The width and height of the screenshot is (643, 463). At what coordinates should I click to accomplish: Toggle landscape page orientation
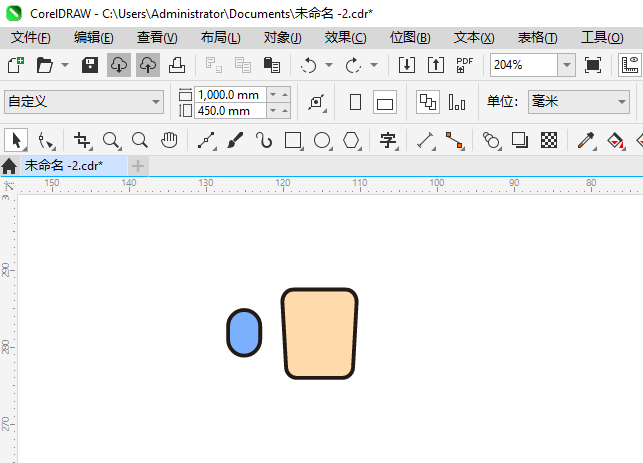[385, 102]
